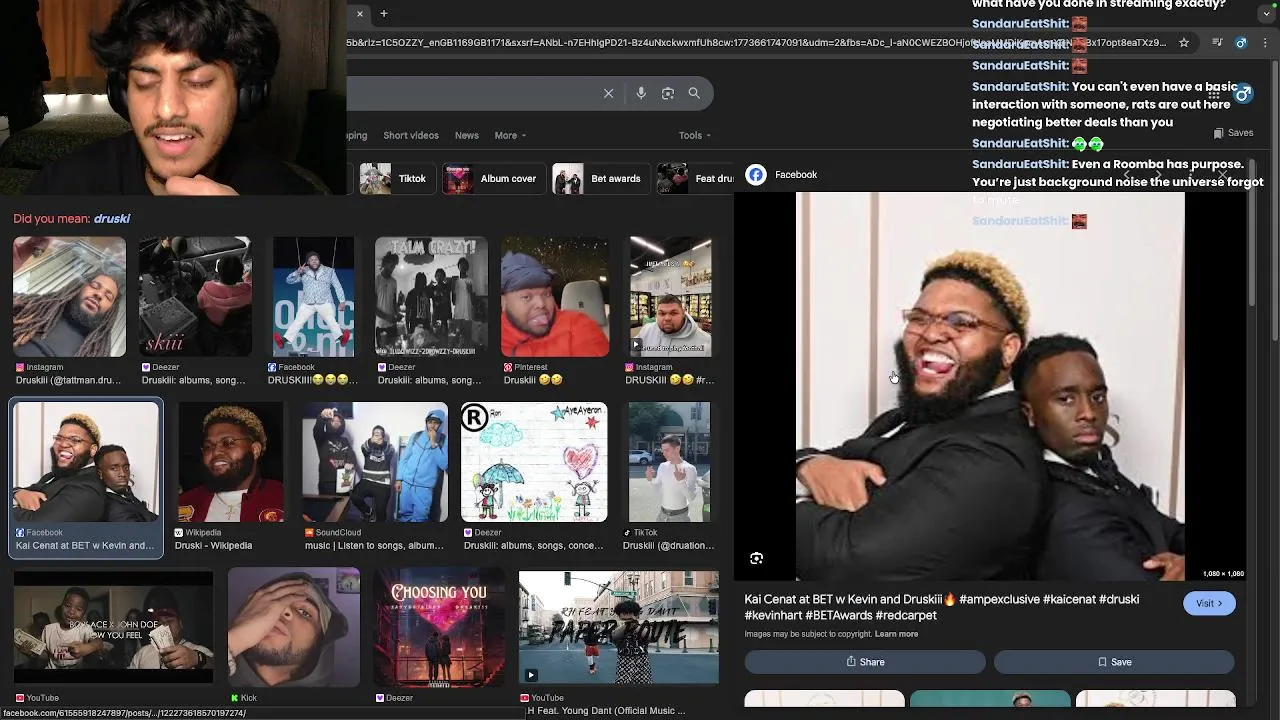Image resolution: width=1280 pixels, height=720 pixels.
Task: Open Saves bookmark link
Action: tap(1233, 133)
